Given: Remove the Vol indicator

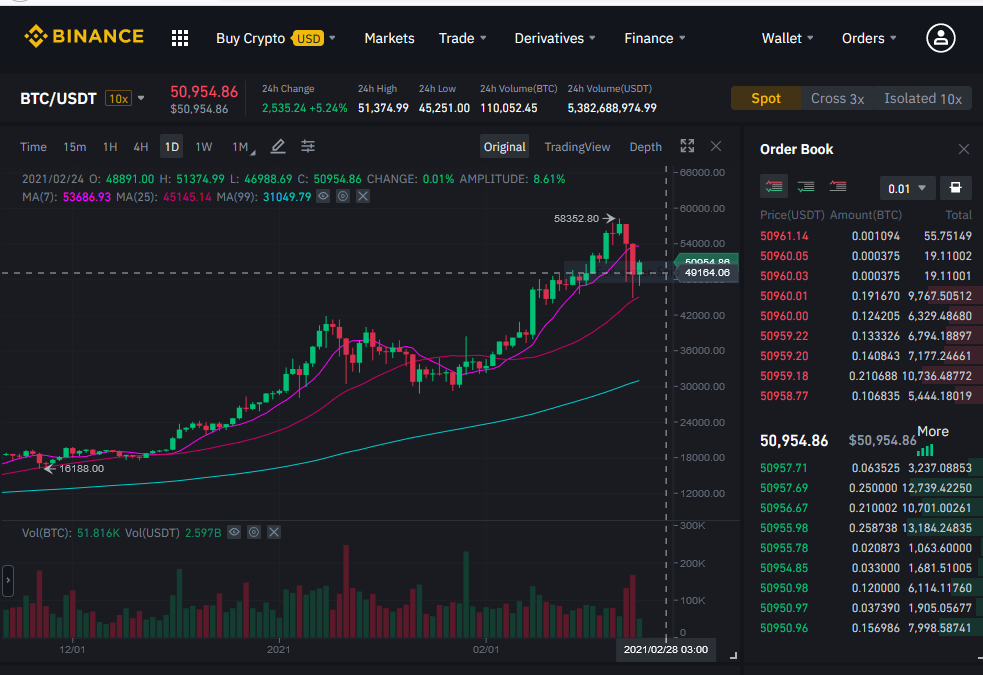Looking at the screenshot, I should pyautogui.click(x=274, y=532).
